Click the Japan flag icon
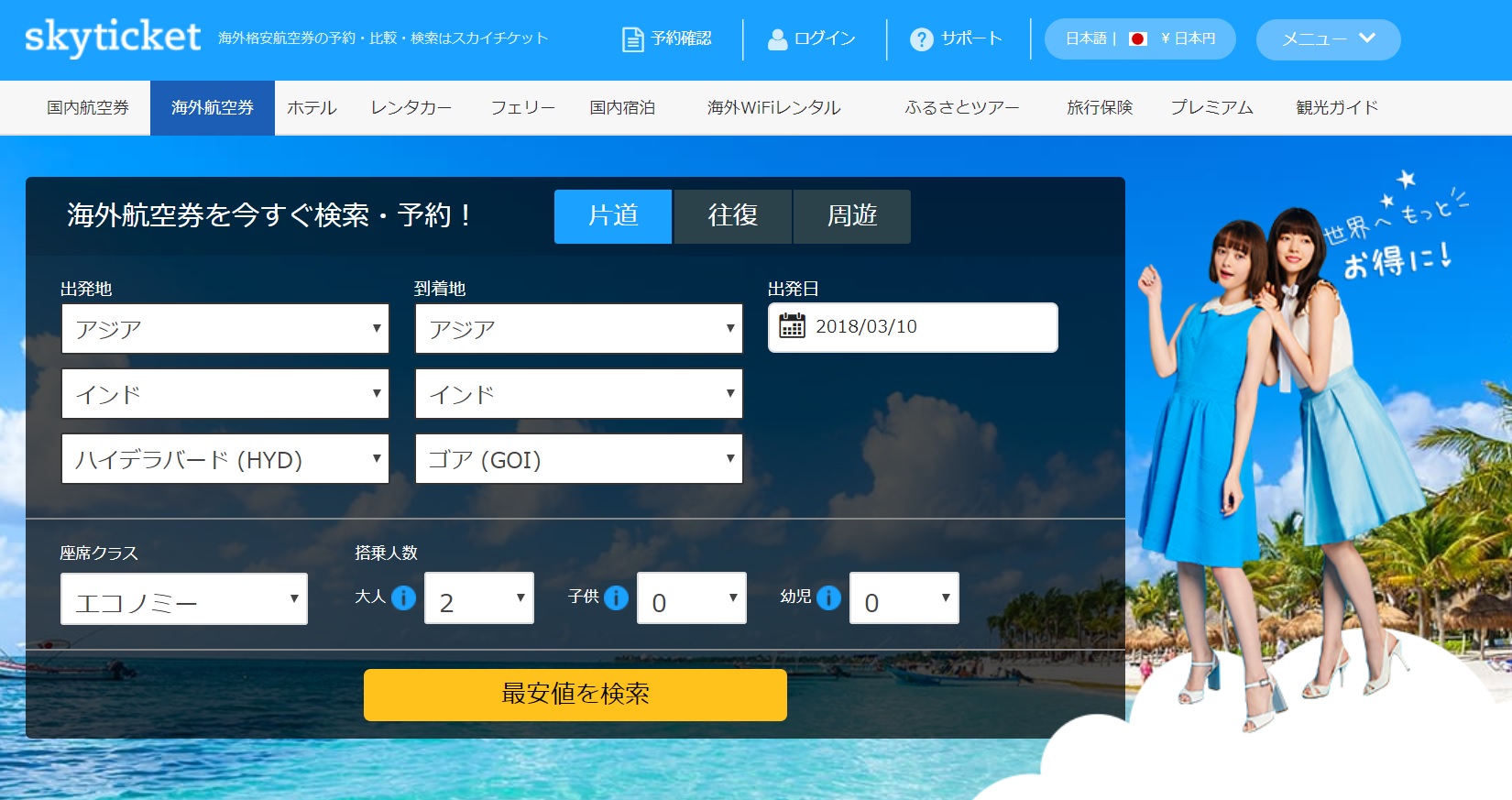This screenshot has height=800, width=1512. 1138,39
